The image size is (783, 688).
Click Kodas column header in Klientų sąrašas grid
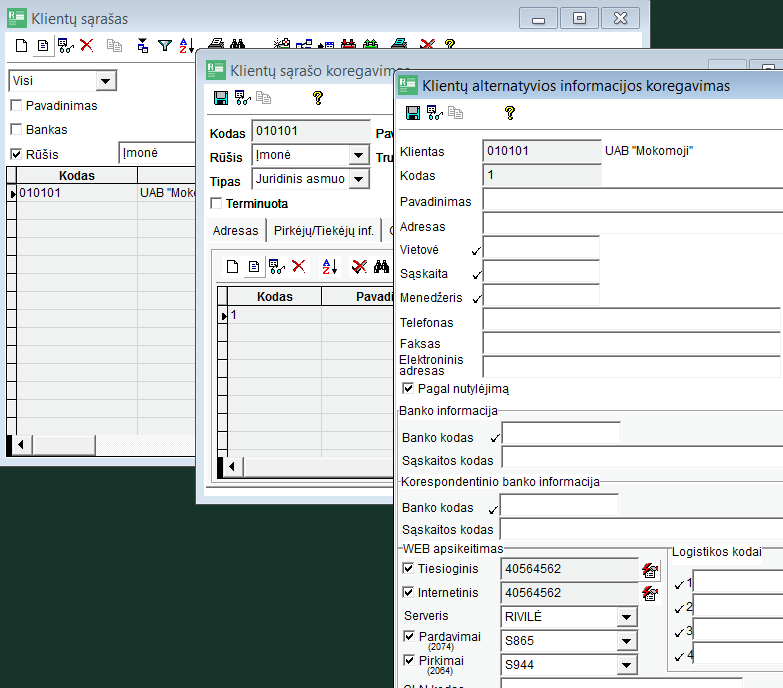coord(76,176)
